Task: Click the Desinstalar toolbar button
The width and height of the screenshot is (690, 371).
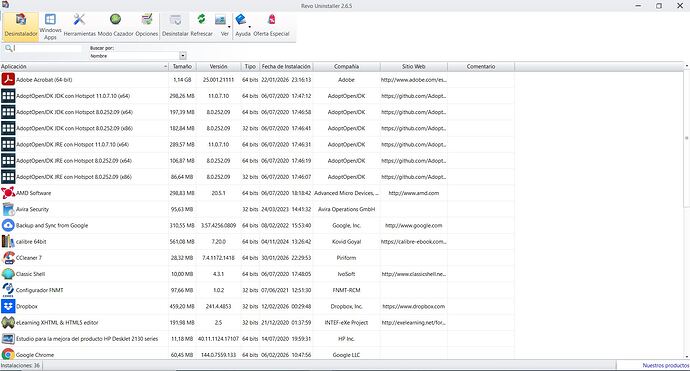Action: point(175,26)
